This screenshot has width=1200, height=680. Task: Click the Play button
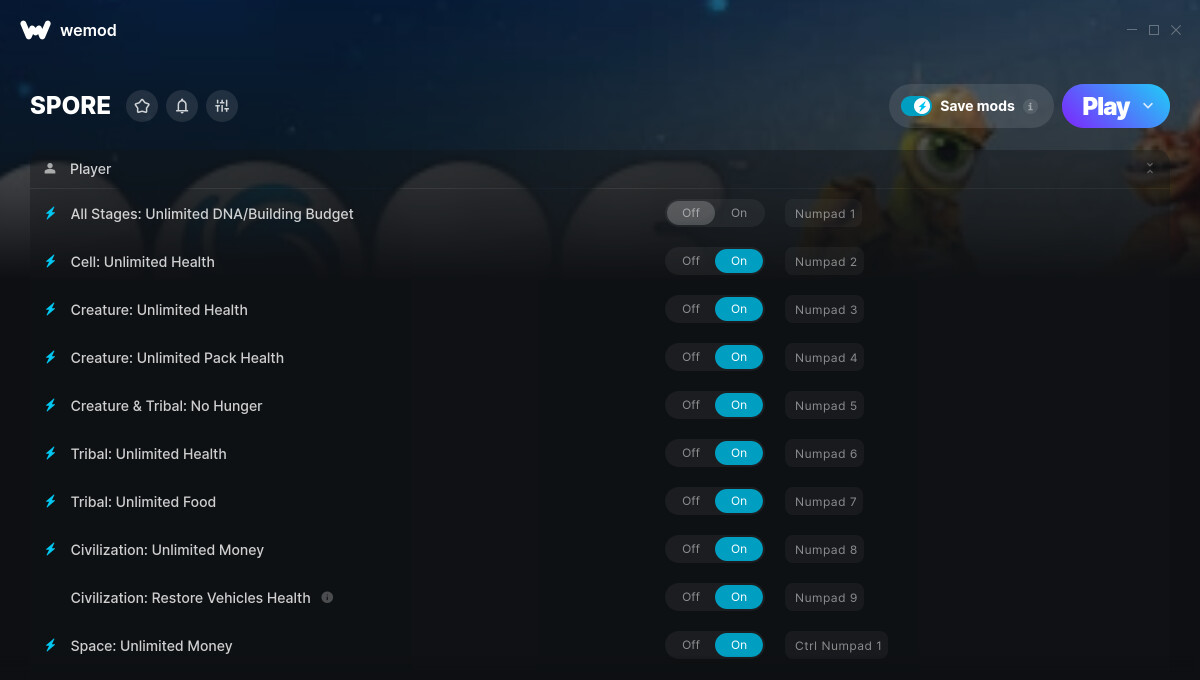coord(1105,106)
